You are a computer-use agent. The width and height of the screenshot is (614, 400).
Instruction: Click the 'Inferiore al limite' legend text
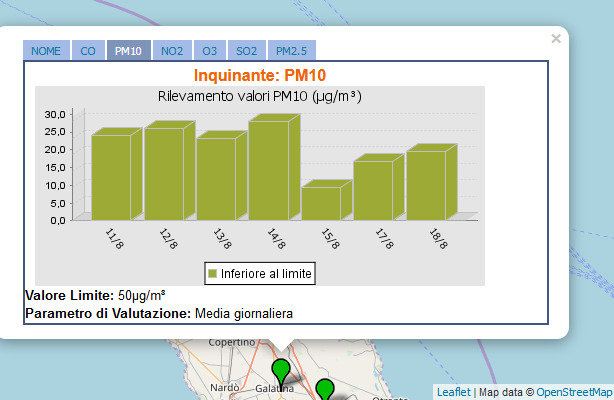click(266, 273)
